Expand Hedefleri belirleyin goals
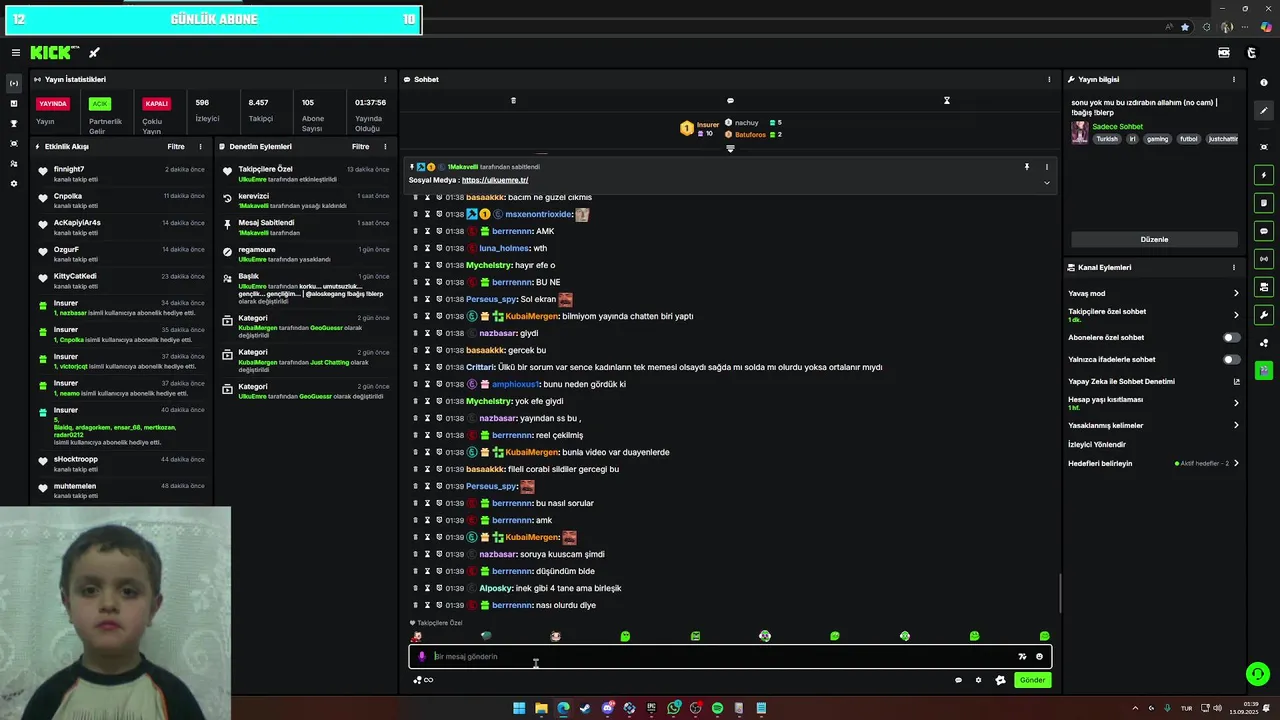The width and height of the screenshot is (1280, 720). [1236, 463]
